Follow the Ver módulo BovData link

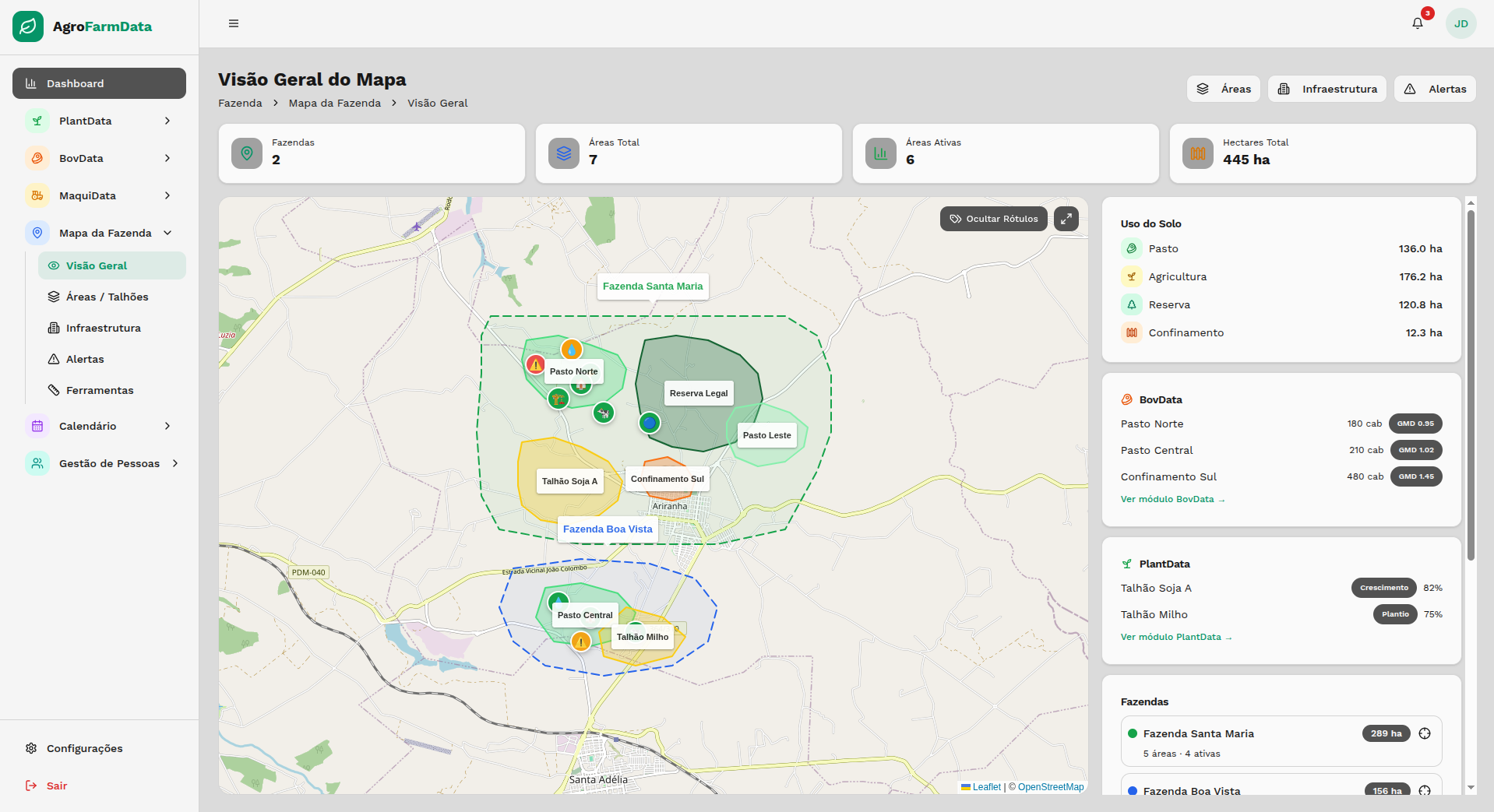[x=1172, y=499]
